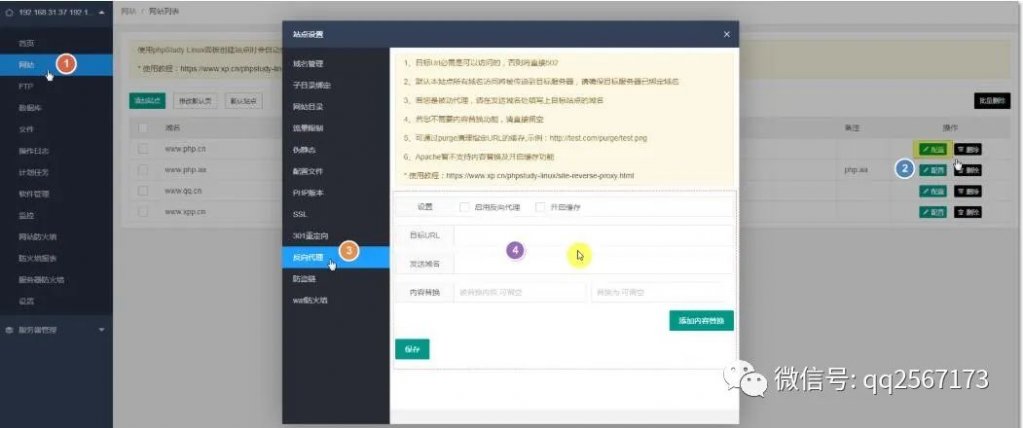Viewport: 1023px width, 428px height.
Task: Go to 首页 in the sidebar
Action: [26, 44]
